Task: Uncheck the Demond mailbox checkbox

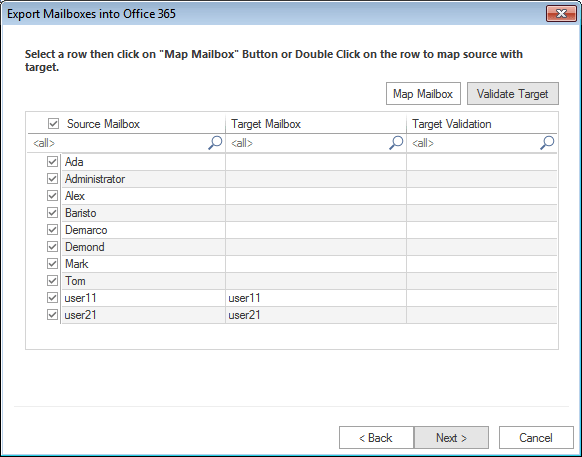Action: tap(52, 247)
